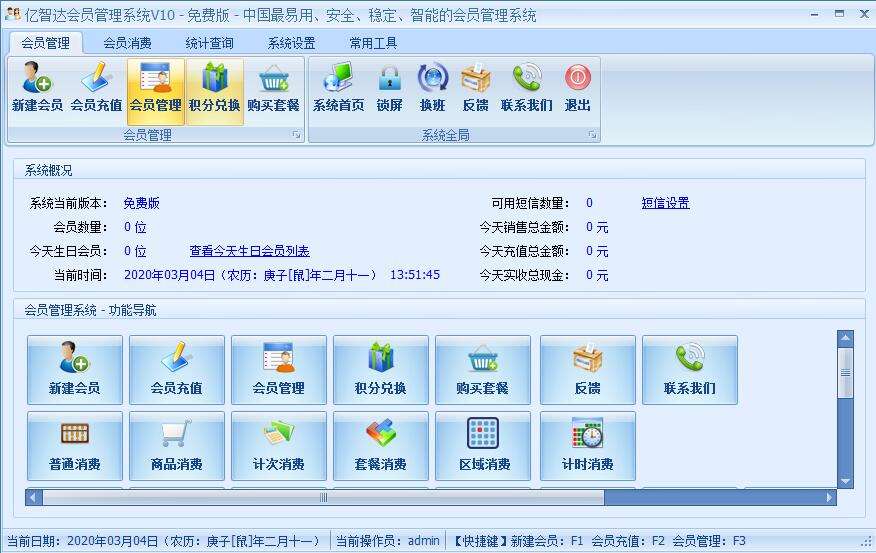
Task: Switch to the 常用工具 ribbon tab
Action: pyautogui.click(x=373, y=43)
